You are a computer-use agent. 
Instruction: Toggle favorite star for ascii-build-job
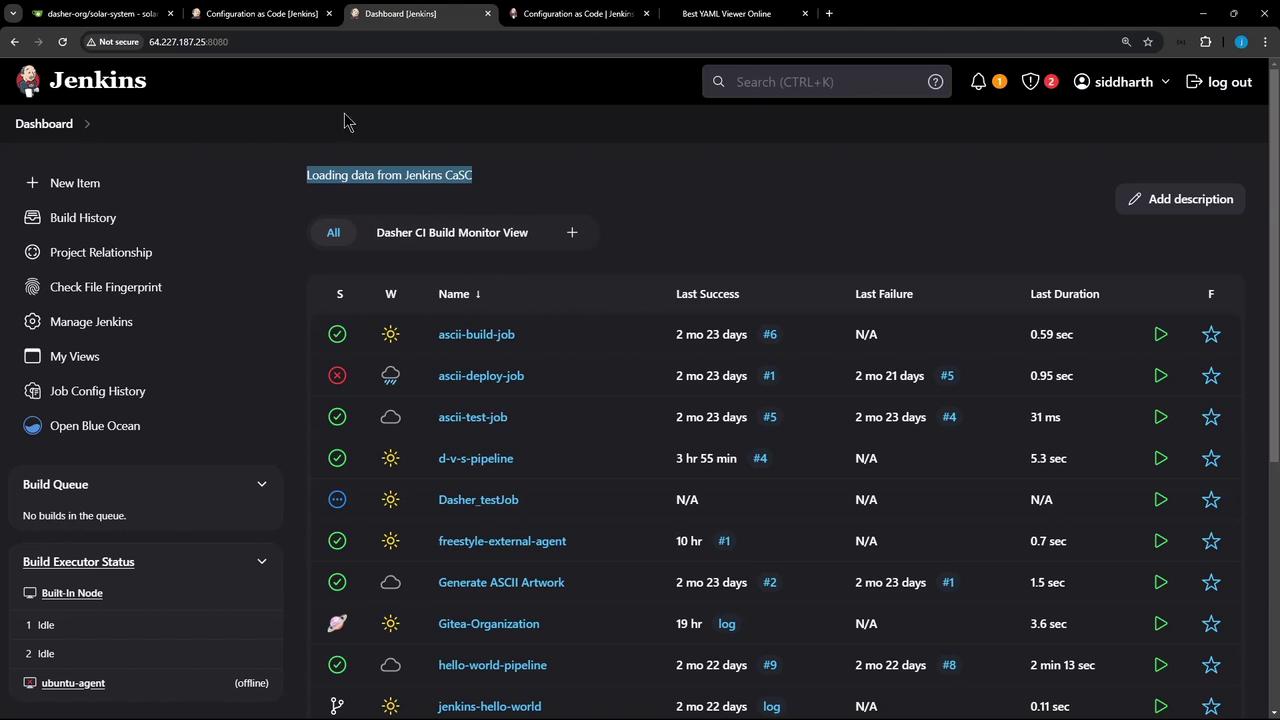(1211, 334)
